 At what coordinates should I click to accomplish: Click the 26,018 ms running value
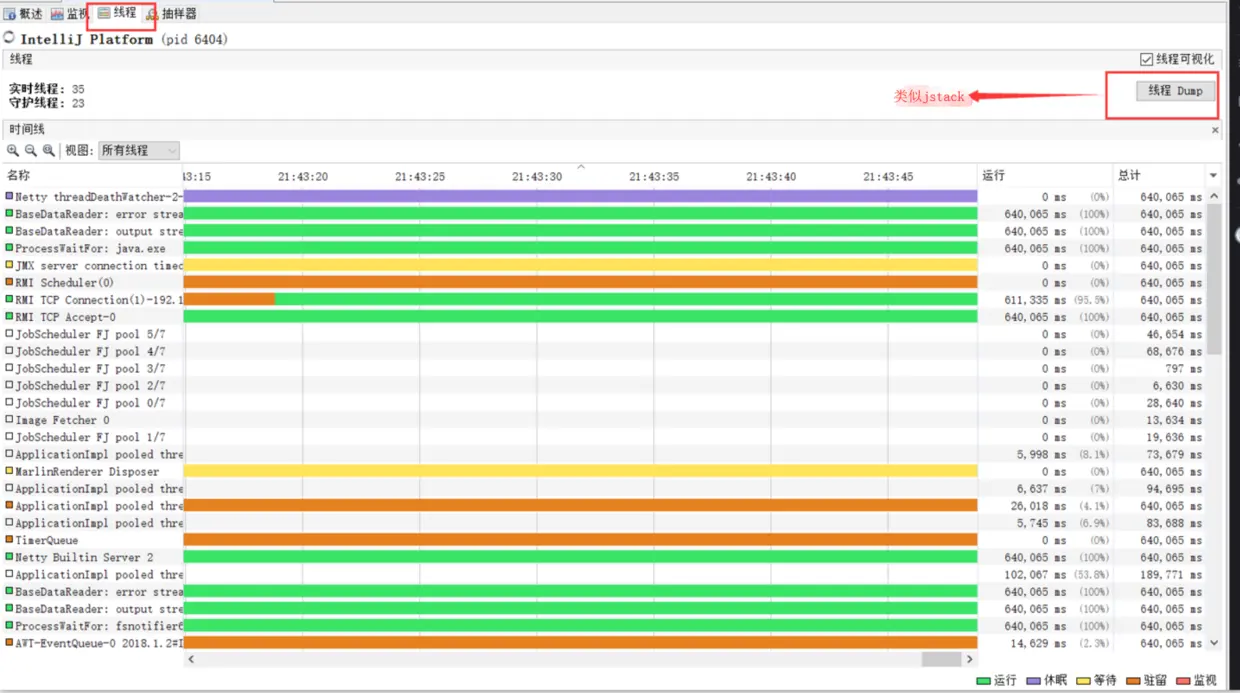click(1038, 506)
